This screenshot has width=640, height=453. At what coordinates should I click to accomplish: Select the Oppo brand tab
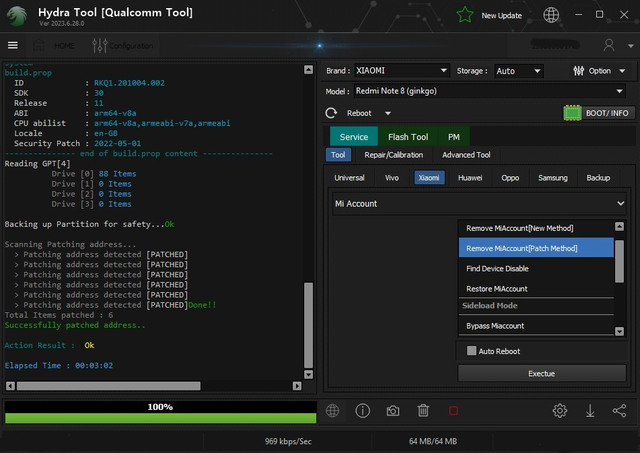[x=510, y=178]
